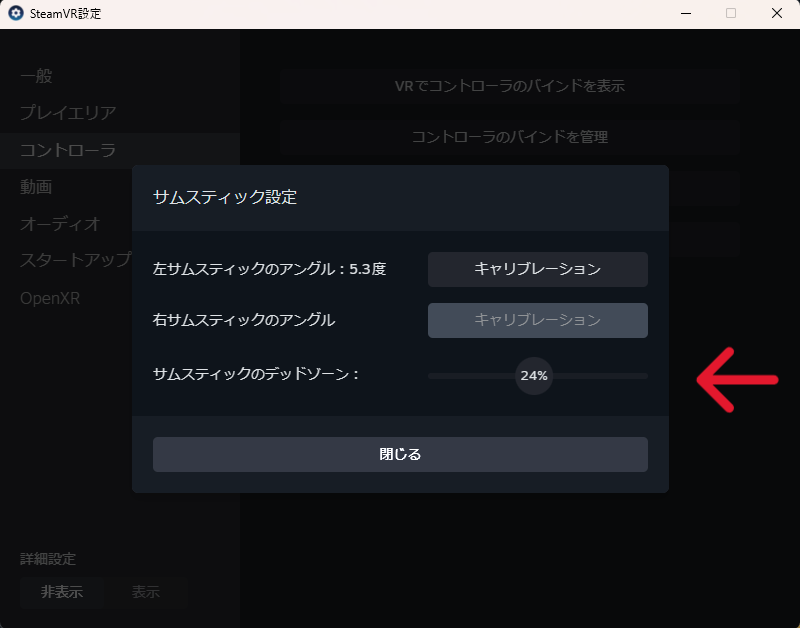Click the 詳細設定 label
Screen dimensions: 800x628
click(48, 559)
